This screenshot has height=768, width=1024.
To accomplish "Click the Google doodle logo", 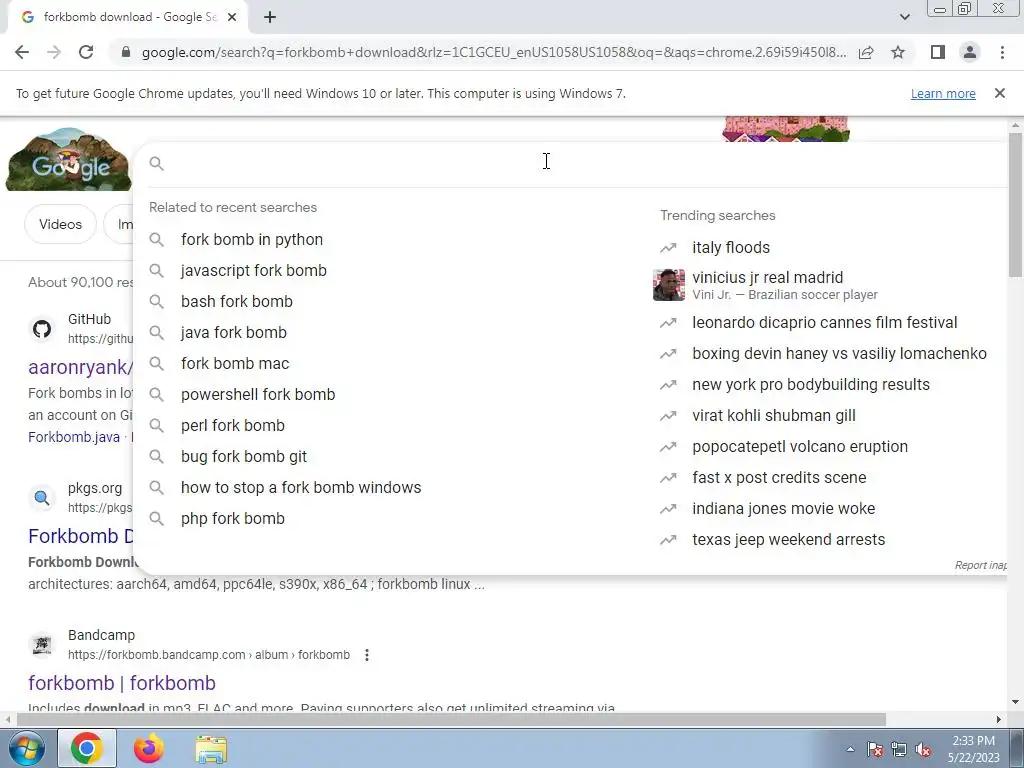I will pyautogui.click(x=69, y=160).
